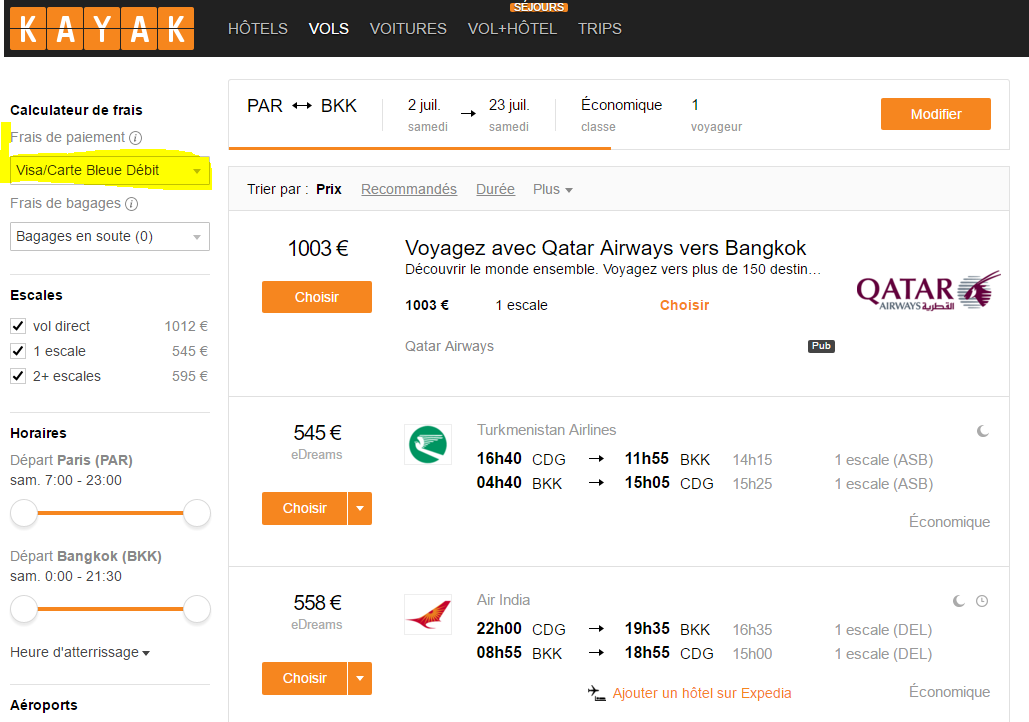Uncheck the 1 escale checkbox
The image size is (1029, 722).
tap(18, 350)
